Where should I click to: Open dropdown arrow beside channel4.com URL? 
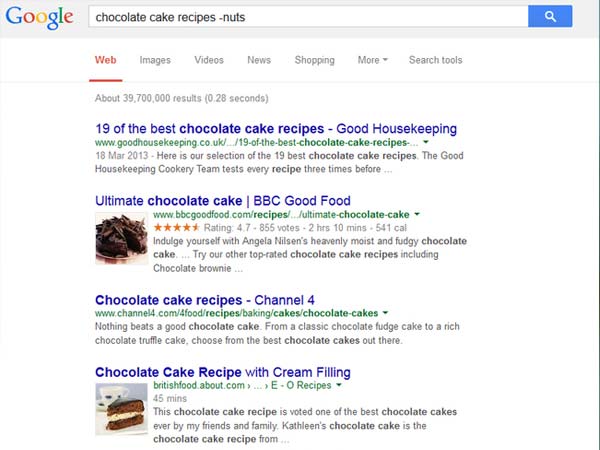coord(385,313)
